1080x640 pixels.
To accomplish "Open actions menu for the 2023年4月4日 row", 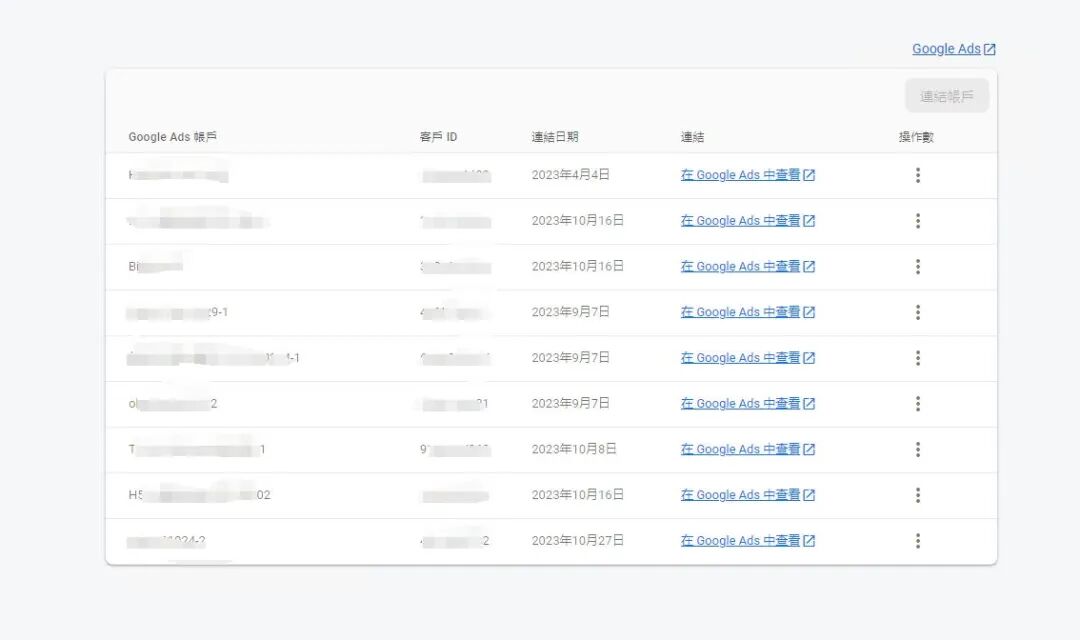I will [x=917, y=175].
